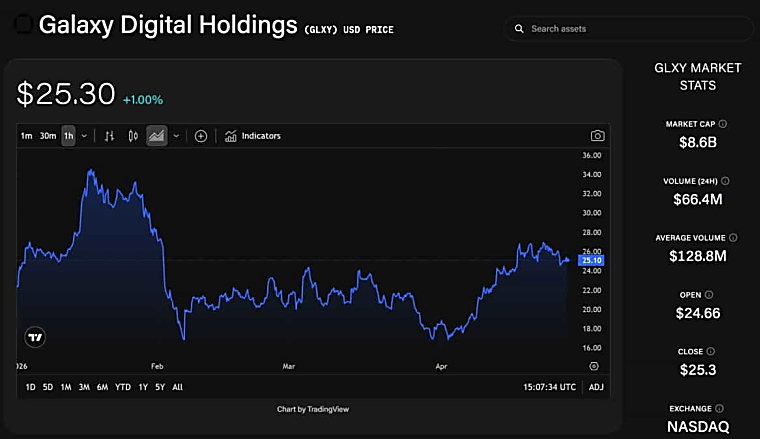Click the Feb date axis label
This screenshot has width=760, height=439.
pos(157,366)
